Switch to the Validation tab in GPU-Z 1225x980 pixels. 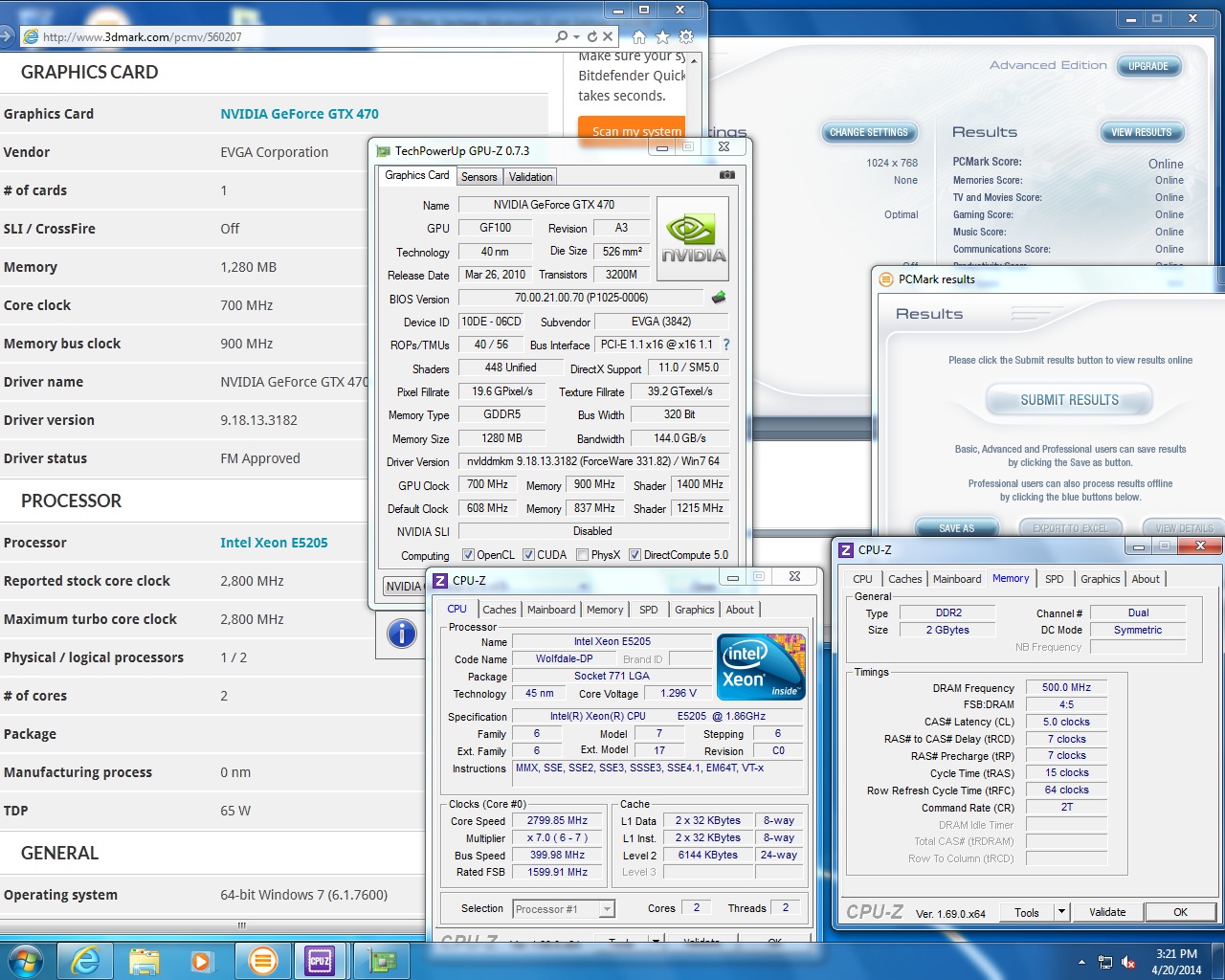530,177
